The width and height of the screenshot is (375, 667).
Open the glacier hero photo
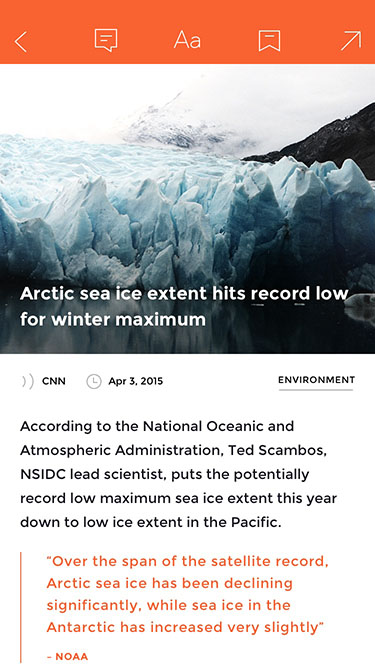tap(188, 208)
